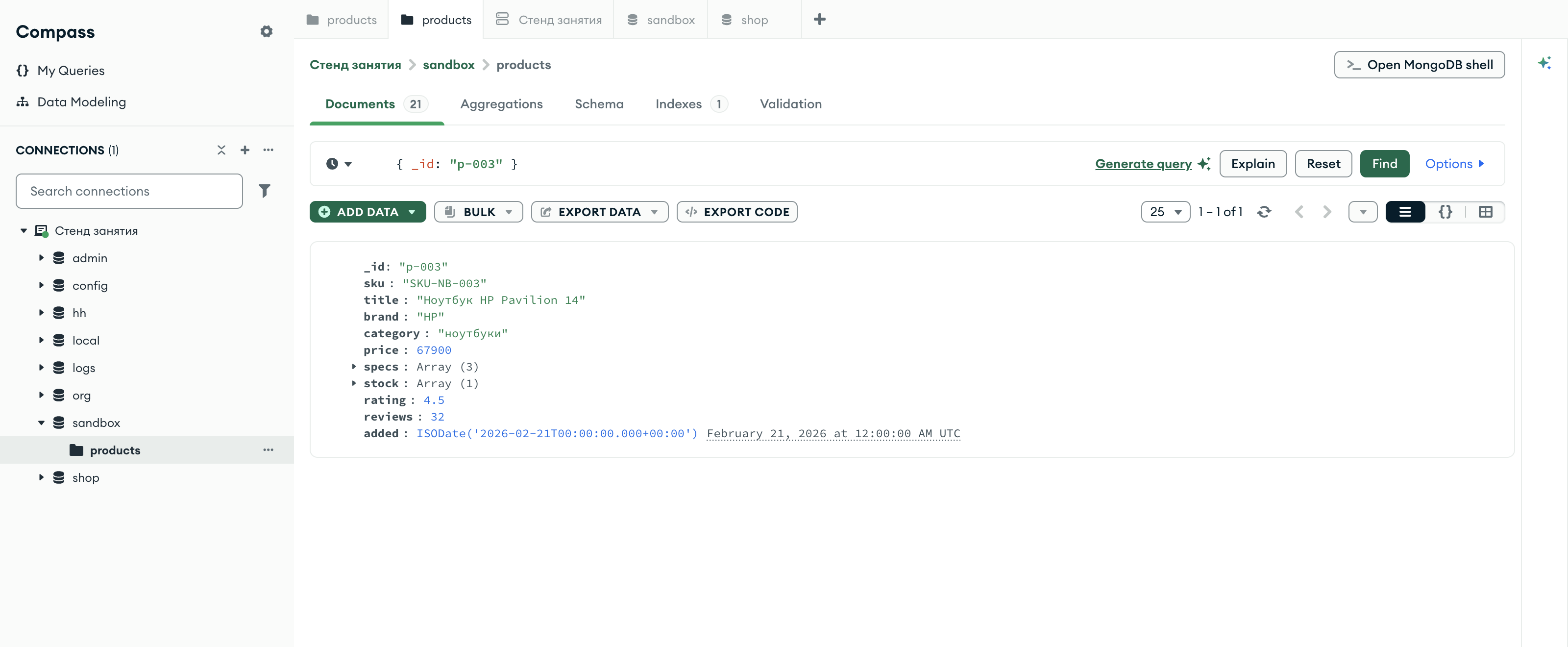
Task: Open view options dropdown caret
Action: [x=1363, y=212]
